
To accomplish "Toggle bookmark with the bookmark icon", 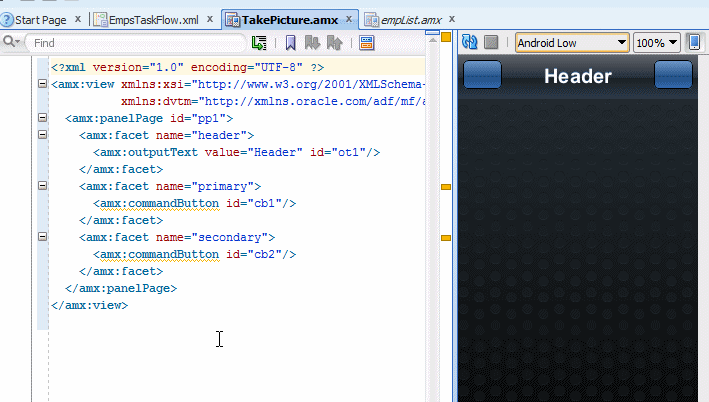I will [x=291, y=43].
